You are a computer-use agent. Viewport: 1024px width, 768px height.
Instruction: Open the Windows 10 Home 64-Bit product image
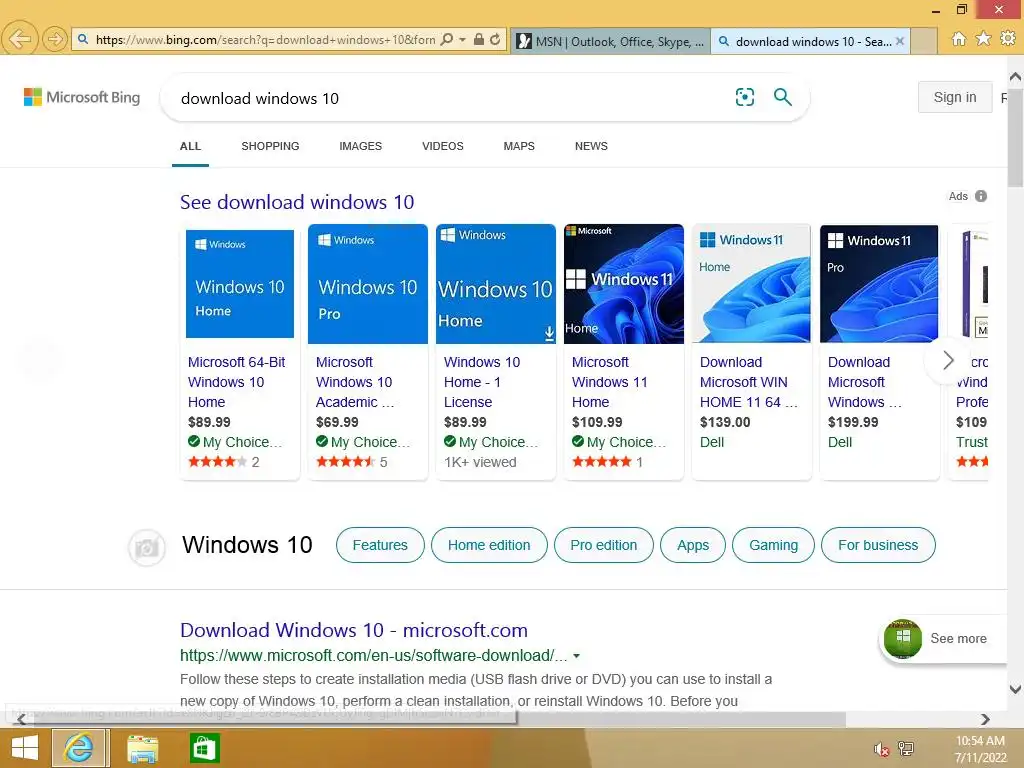click(240, 284)
